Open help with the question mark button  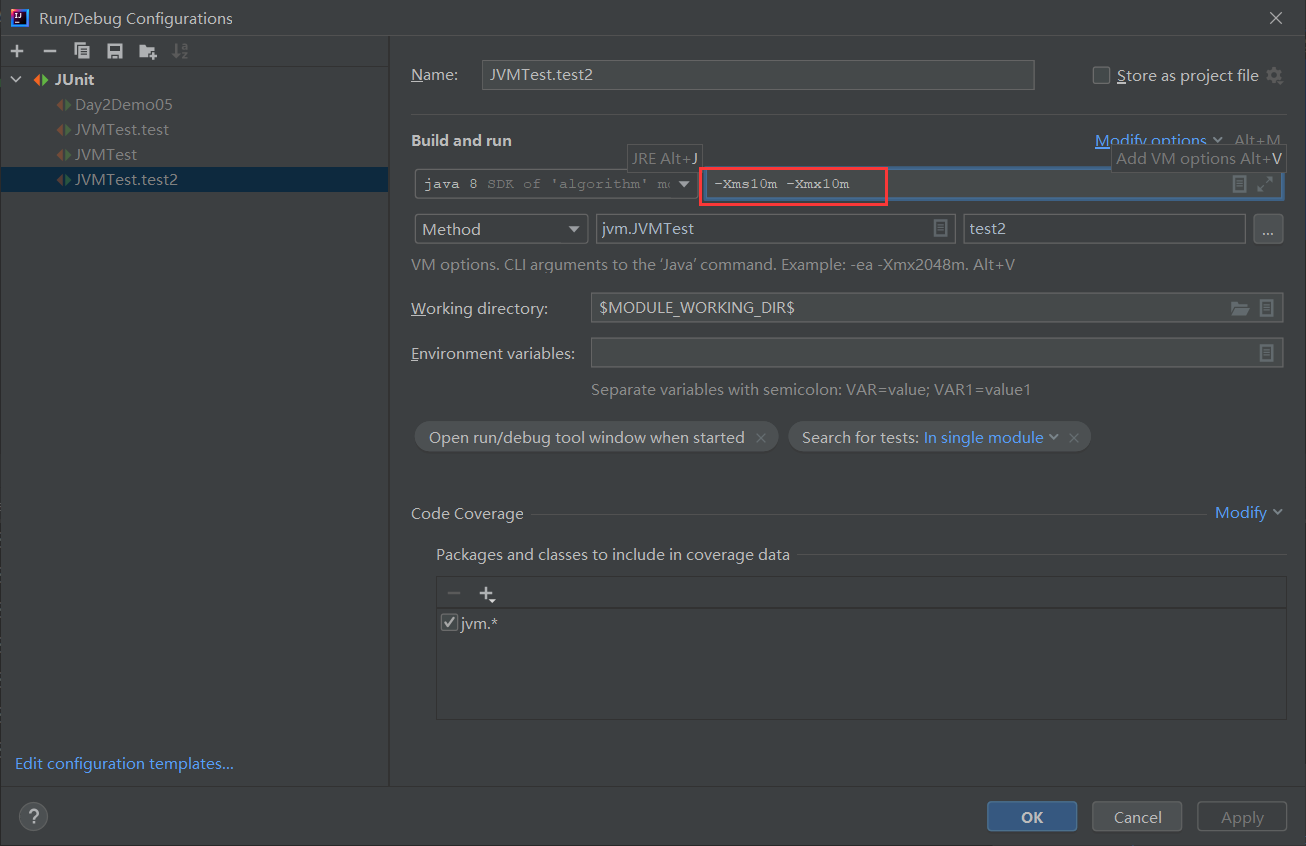coord(33,817)
